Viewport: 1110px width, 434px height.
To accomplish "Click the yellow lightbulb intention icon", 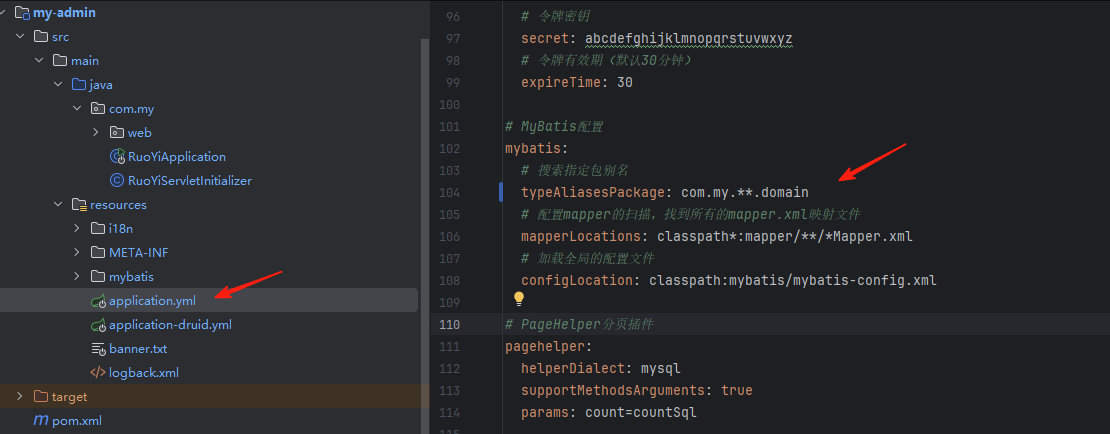I will (519, 299).
